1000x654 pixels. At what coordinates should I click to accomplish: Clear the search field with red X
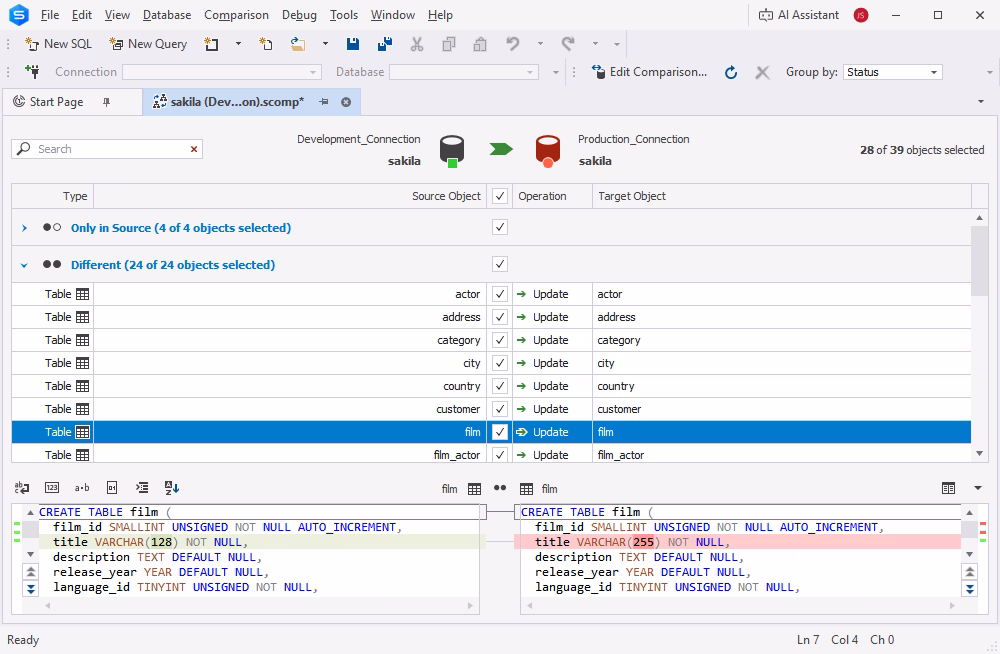pos(194,149)
